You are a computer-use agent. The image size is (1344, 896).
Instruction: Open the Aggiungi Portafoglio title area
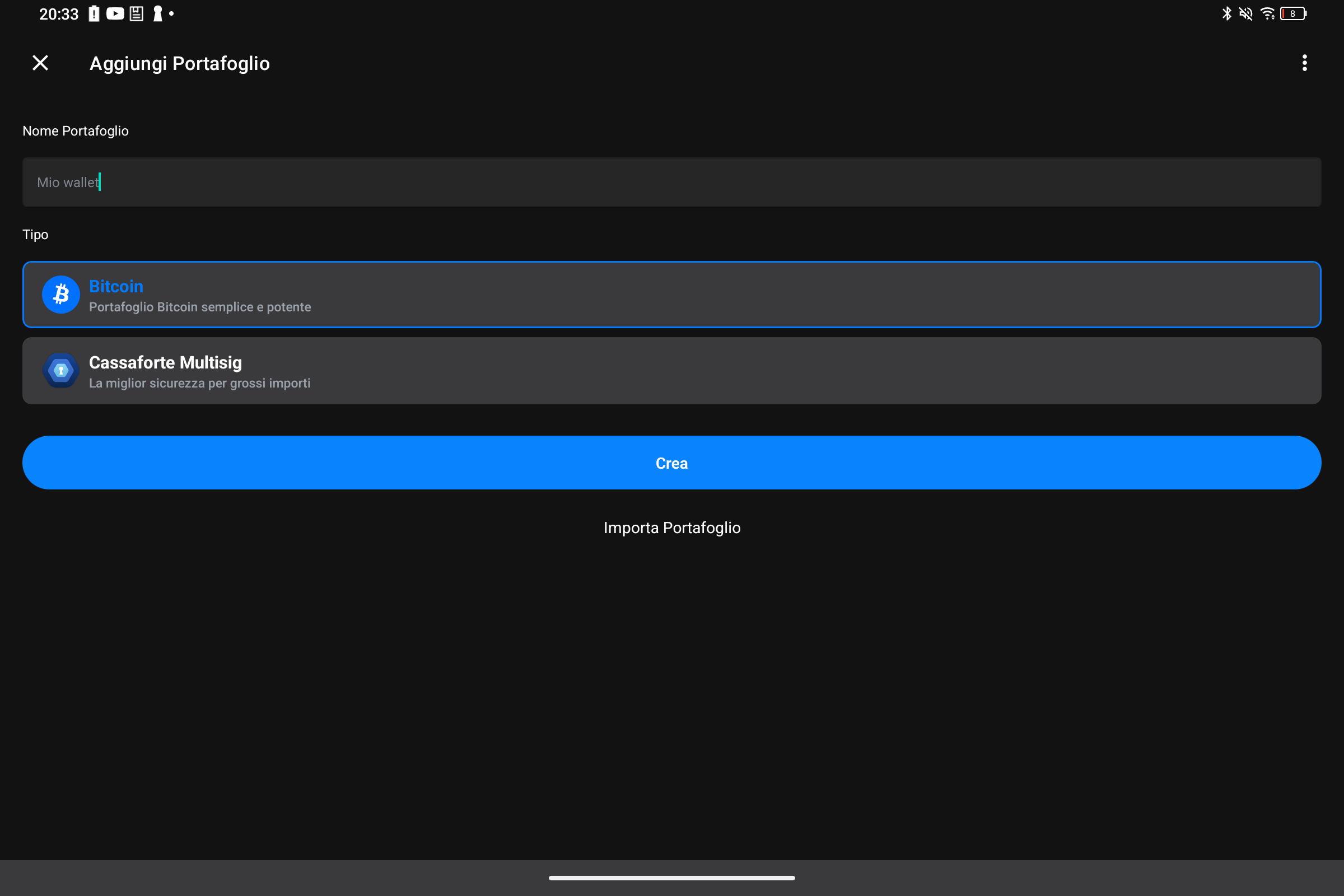coord(179,63)
